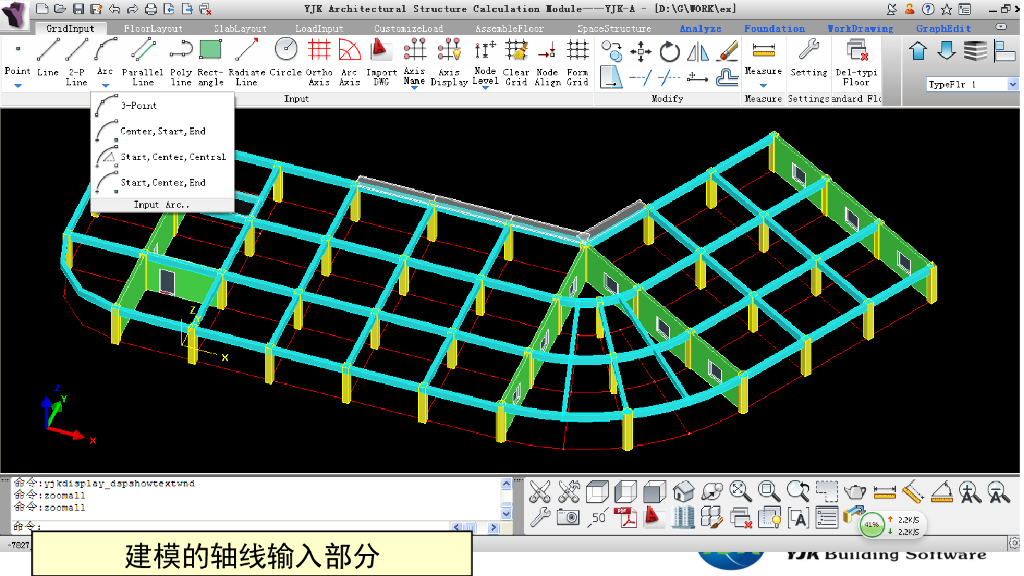The height and width of the screenshot is (576, 1024).
Task: Expand the Point tool dropdown arrow
Action: pyautogui.click(x=18, y=86)
